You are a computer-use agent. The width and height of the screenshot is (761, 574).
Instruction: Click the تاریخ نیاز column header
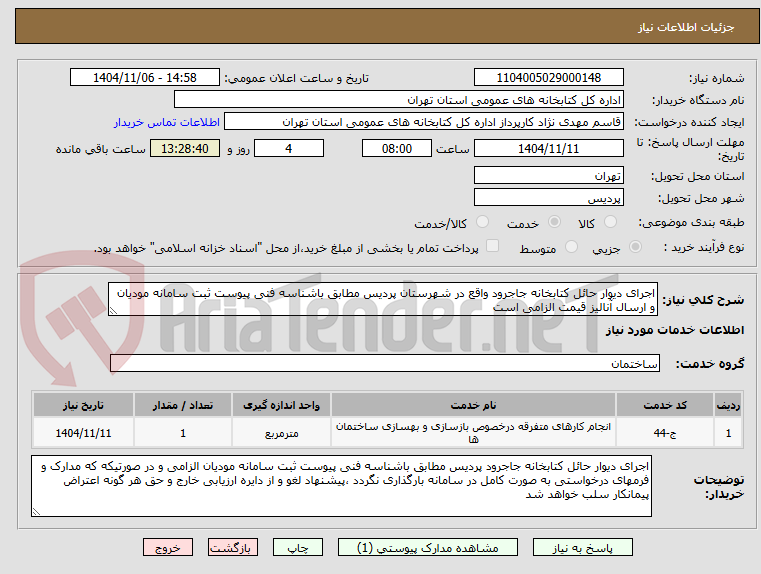click(83, 405)
